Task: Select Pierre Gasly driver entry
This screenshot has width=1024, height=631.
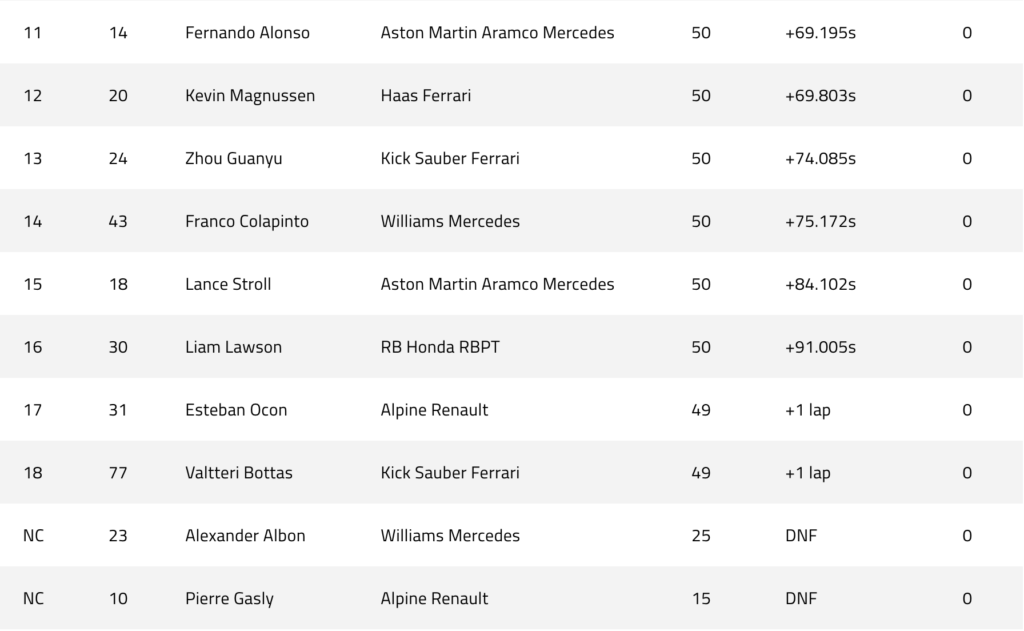Action: 229,599
